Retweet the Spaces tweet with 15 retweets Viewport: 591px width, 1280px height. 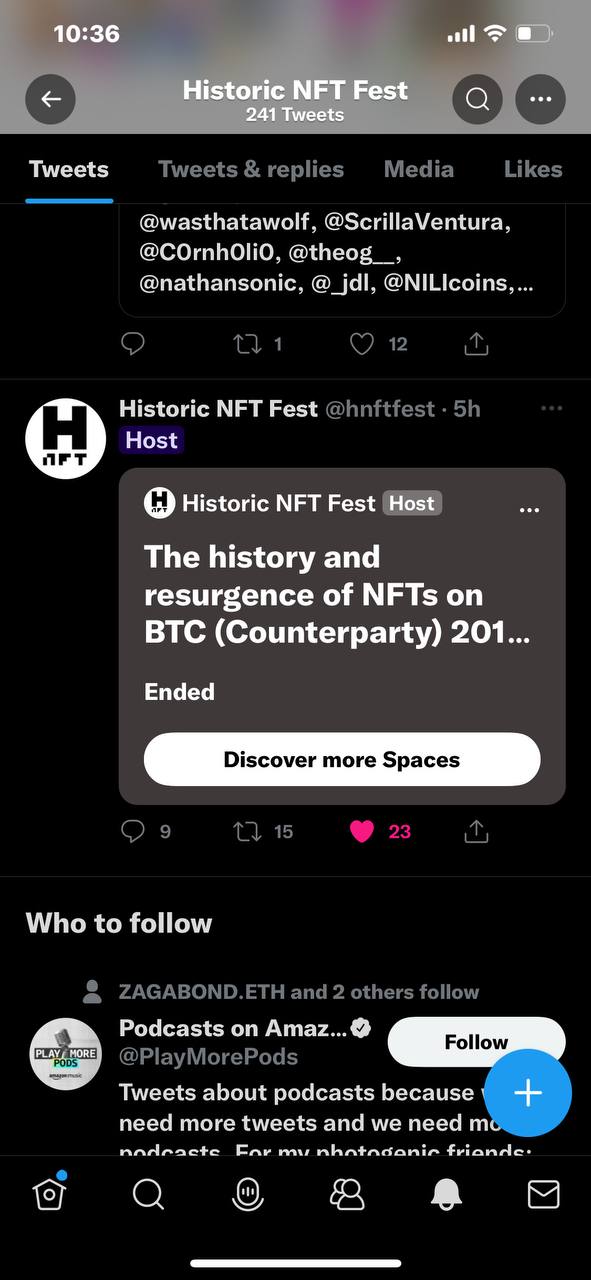[246, 831]
